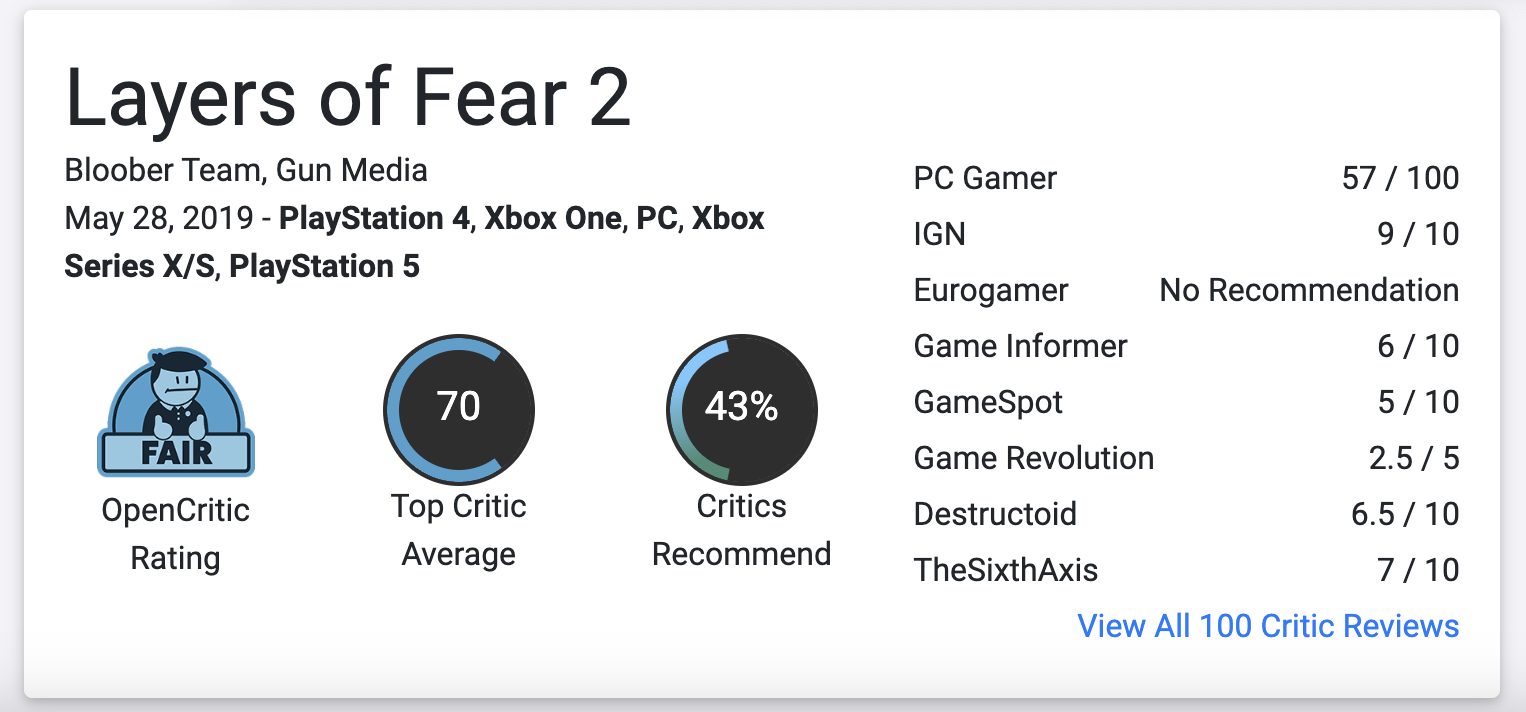Click the FAIR OpenCritic rating badge icon

point(176,412)
